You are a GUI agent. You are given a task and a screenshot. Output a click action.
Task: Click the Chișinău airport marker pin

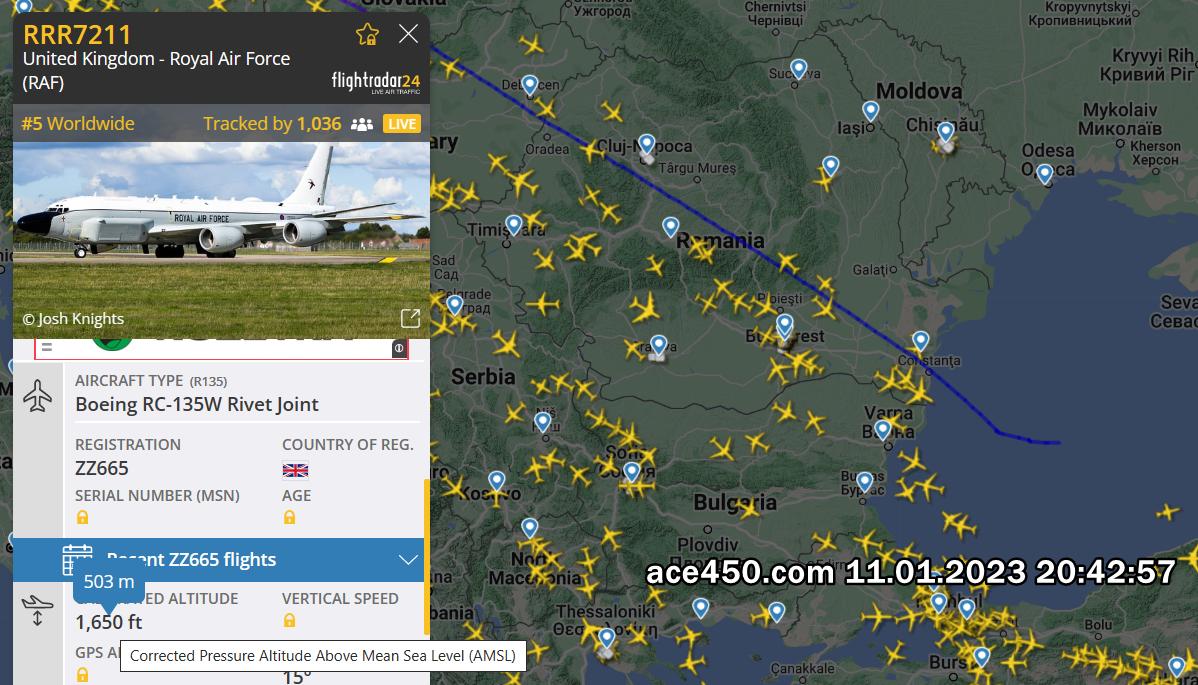pyautogui.click(x=946, y=132)
